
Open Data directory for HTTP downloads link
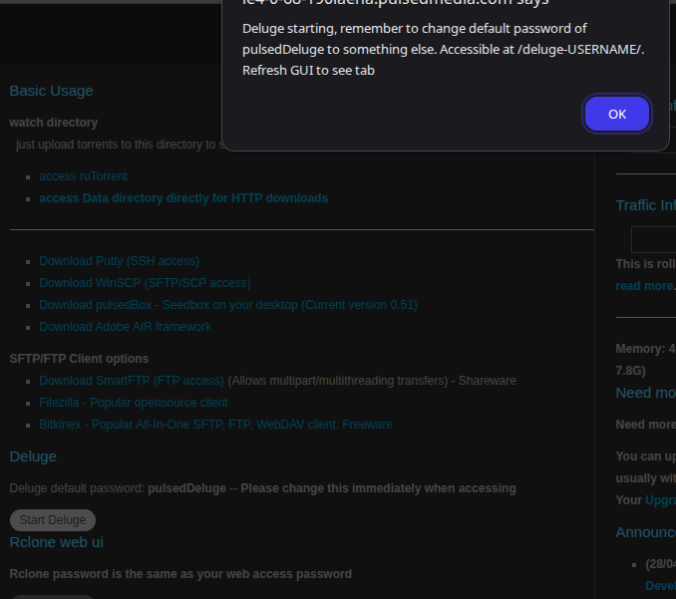(183, 198)
